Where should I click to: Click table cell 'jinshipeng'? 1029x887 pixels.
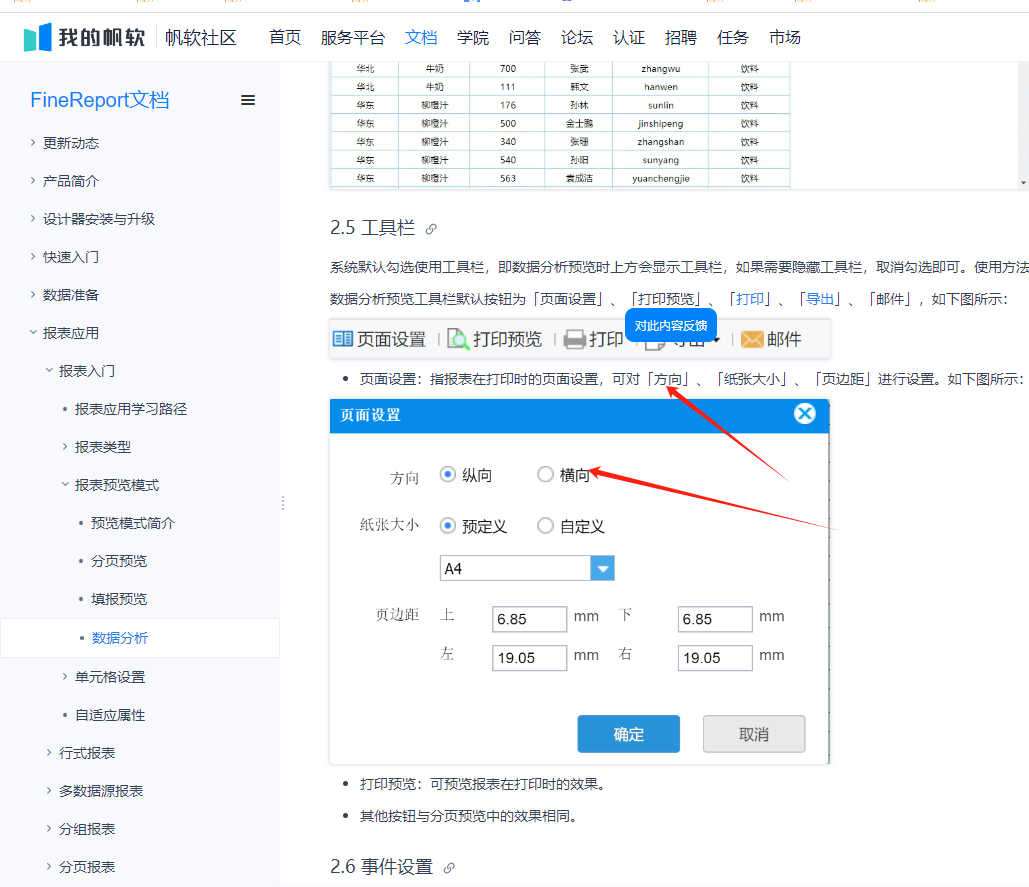click(x=661, y=123)
